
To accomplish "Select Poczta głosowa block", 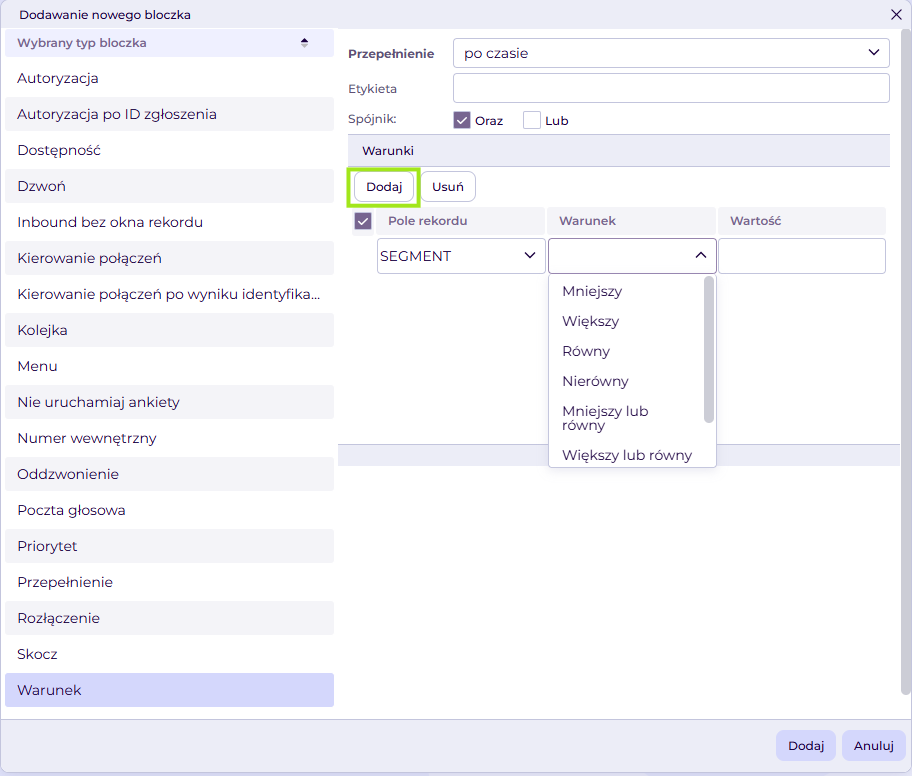I will [x=169, y=510].
